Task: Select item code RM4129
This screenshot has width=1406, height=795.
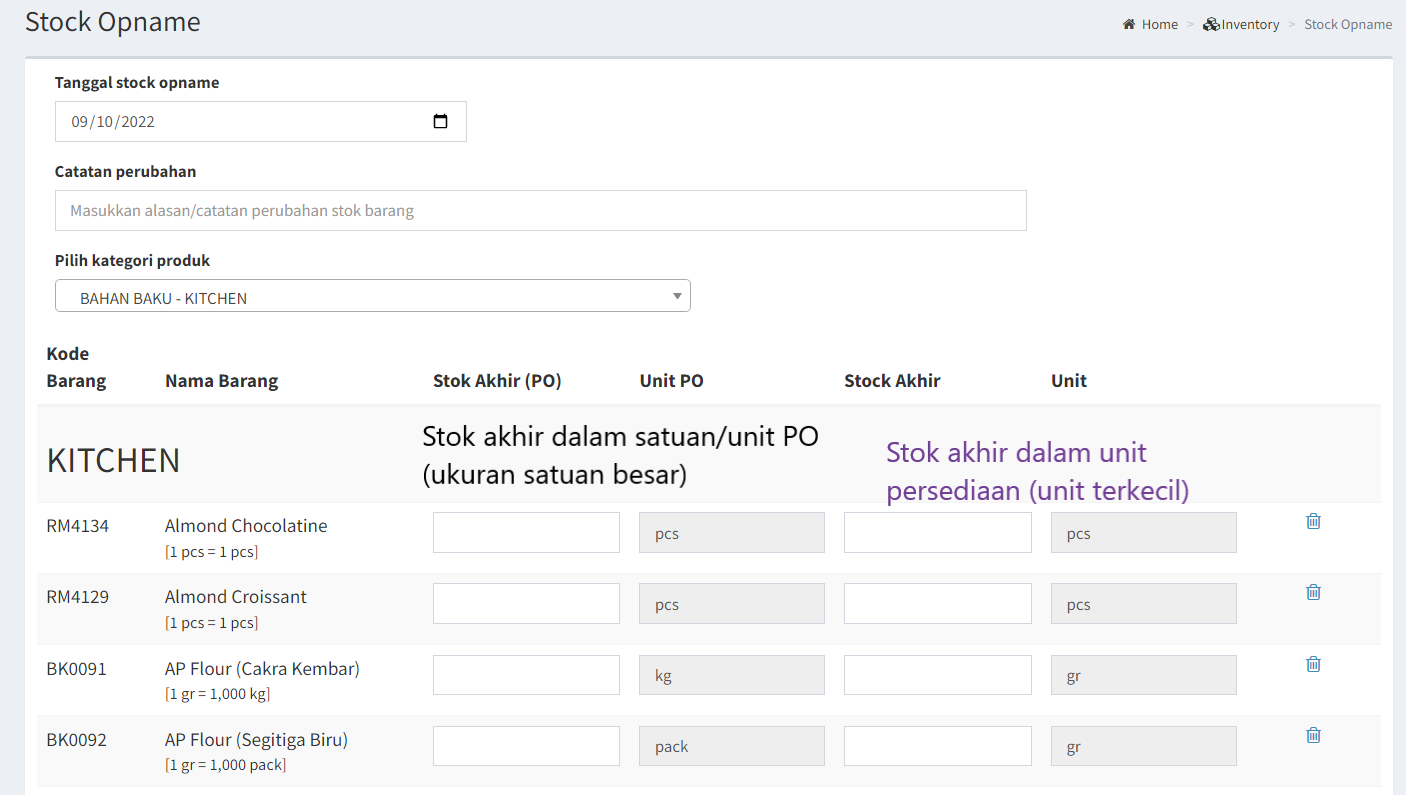Action: 77,596
